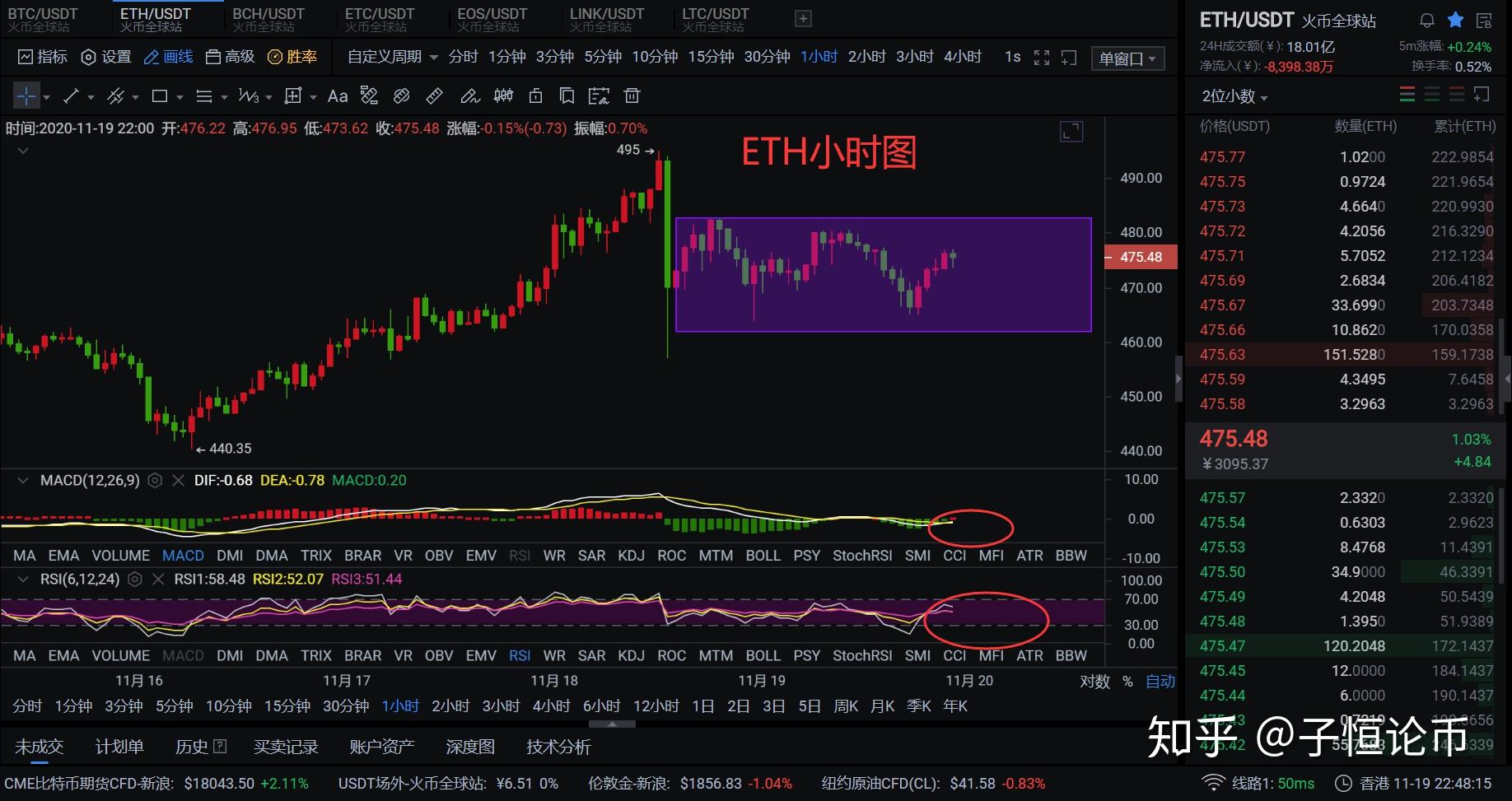The height and width of the screenshot is (801, 1512).
Task: Select the horizontal lines Fibonacci tool
Action: click(204, 96)
